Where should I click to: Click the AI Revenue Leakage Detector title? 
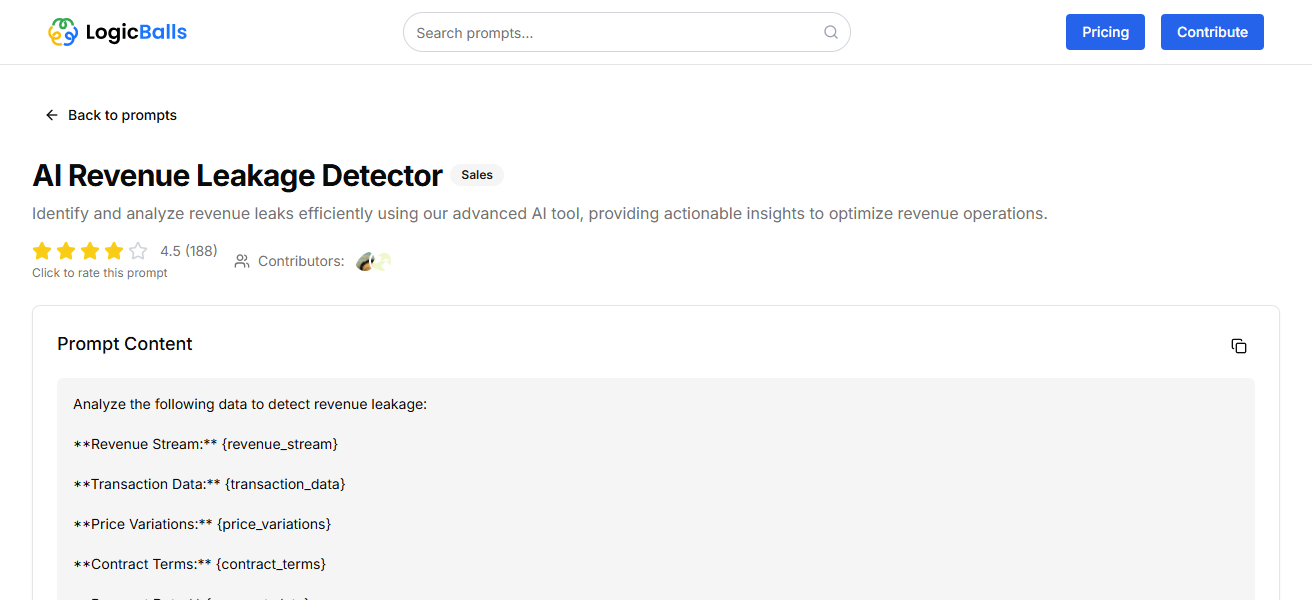237,175
